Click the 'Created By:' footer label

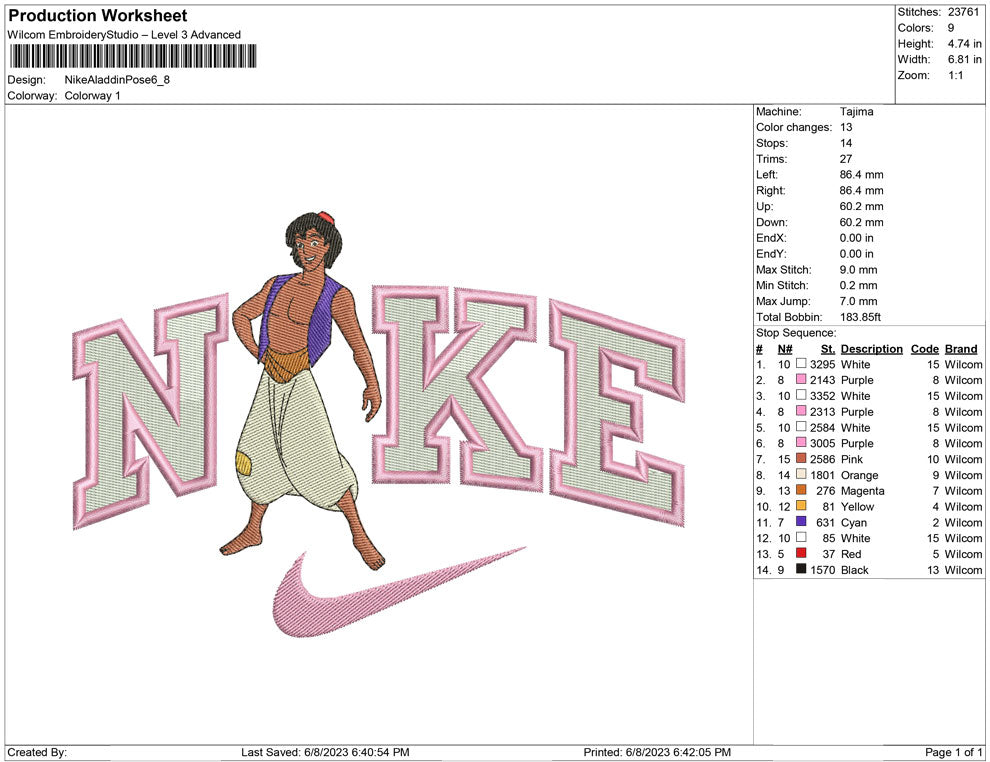[x=37, y=752]
